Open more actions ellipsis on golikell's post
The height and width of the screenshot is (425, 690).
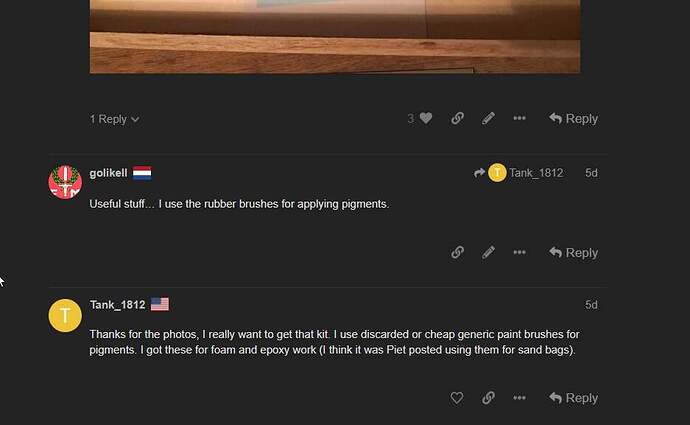(x=519, y=252)
